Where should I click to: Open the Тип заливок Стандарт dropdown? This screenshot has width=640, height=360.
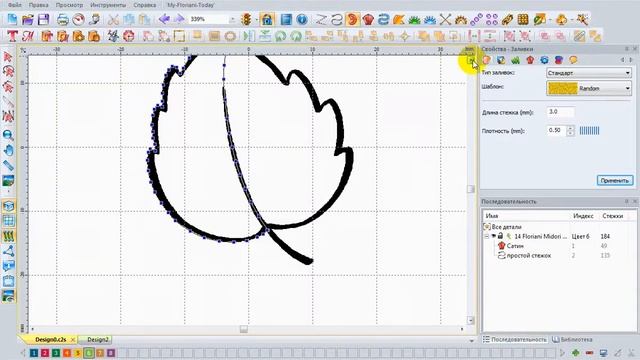(589, 73)
